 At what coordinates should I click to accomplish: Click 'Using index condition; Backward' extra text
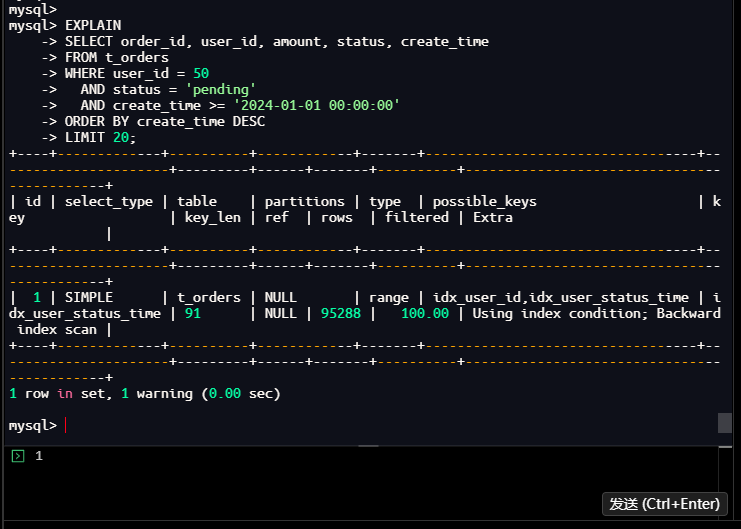point(596,313)
